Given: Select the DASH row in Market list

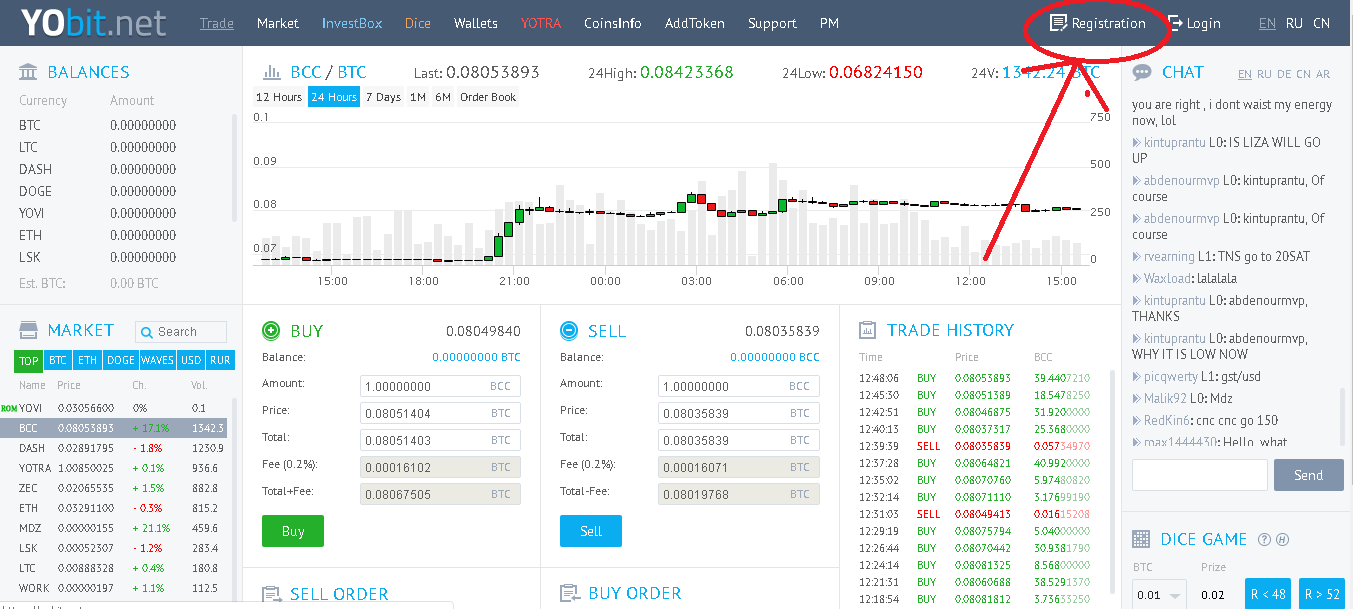Looking at the screenshot, I should pos(121,448).
